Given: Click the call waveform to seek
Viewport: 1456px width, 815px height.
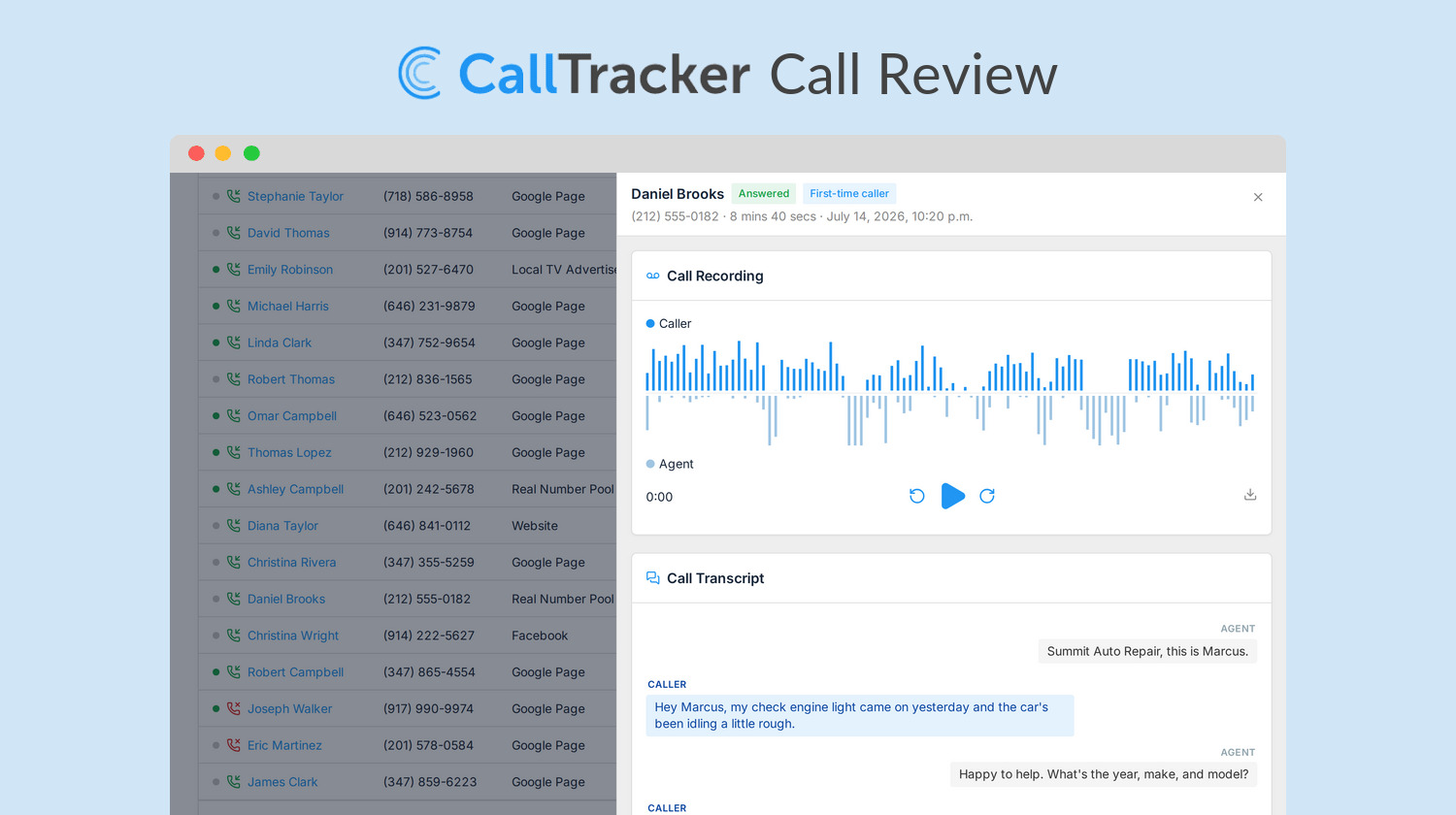Looking at the screenshot, I should 950,393.
